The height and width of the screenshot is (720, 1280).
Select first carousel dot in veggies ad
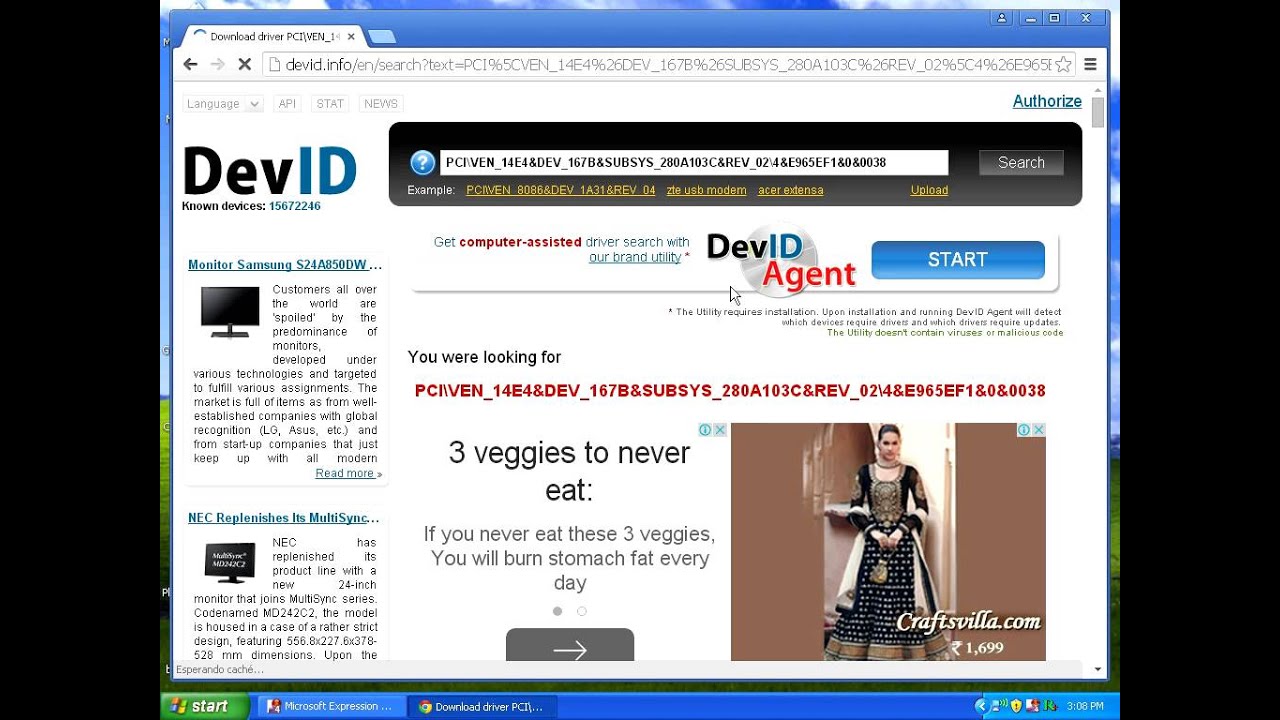(557, 611)
